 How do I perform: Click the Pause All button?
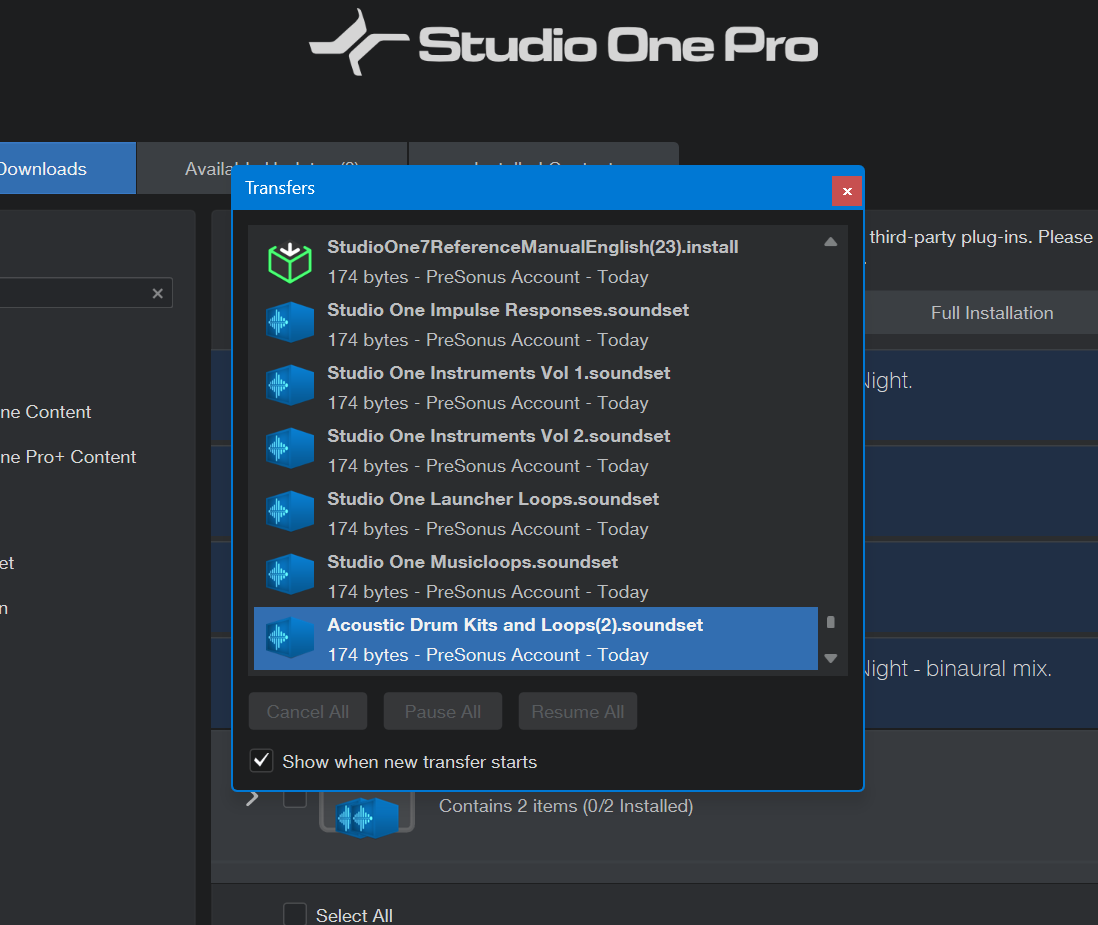click(x=443, y=711)
